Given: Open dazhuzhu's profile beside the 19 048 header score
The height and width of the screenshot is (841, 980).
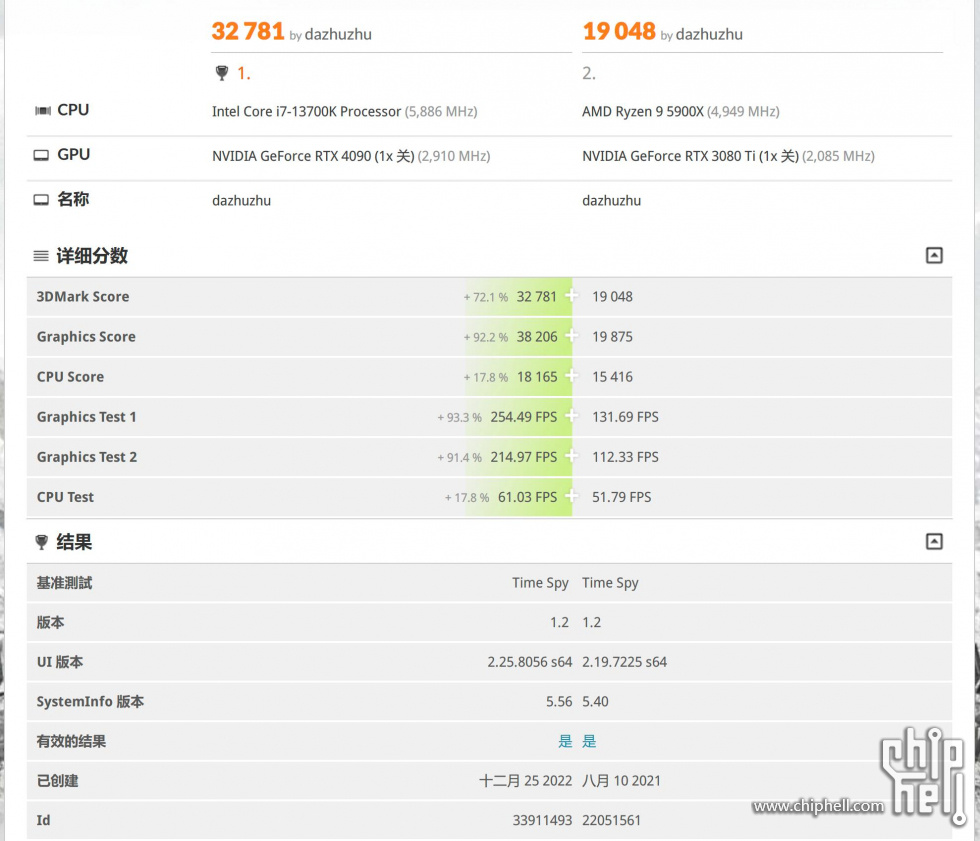Looking at the screenshot, I should click(709, 34).
